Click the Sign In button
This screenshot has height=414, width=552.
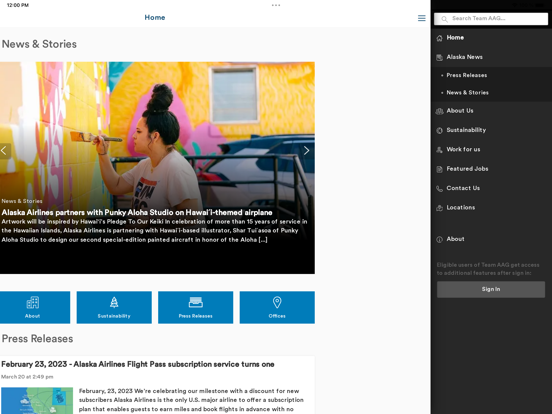click(491, 289)
